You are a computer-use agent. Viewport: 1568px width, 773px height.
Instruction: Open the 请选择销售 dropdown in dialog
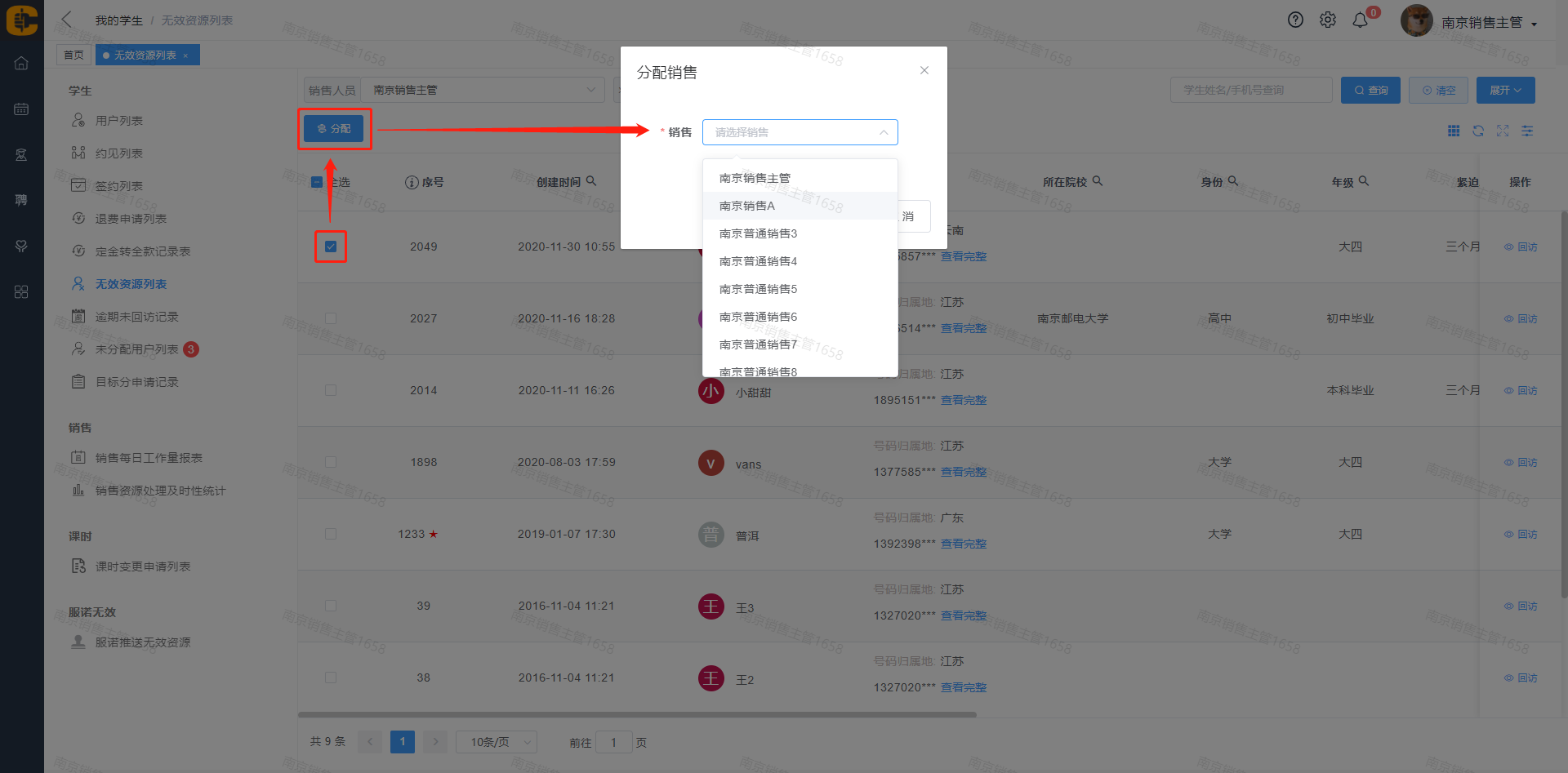[x=800, y=132]
